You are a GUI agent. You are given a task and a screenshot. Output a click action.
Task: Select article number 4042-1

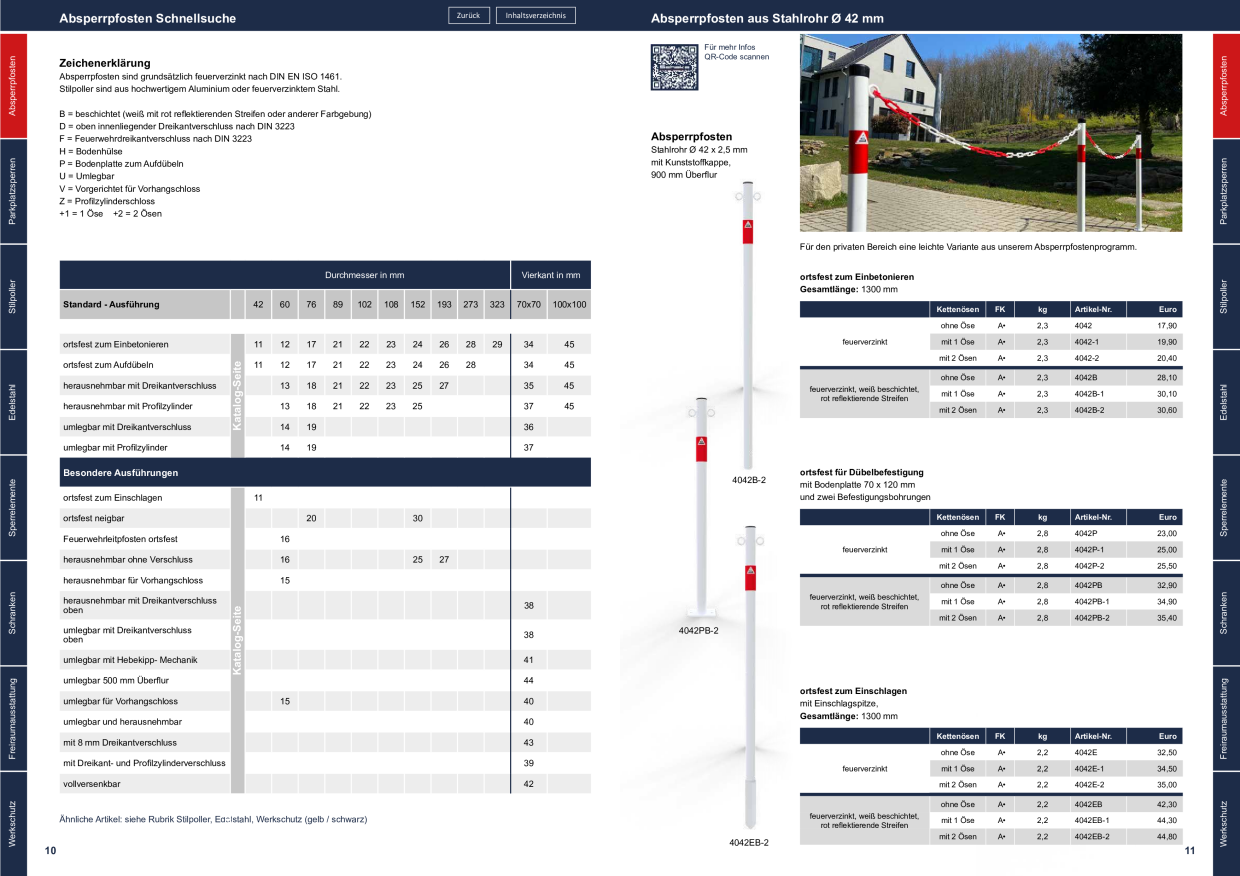point(1087,341)
